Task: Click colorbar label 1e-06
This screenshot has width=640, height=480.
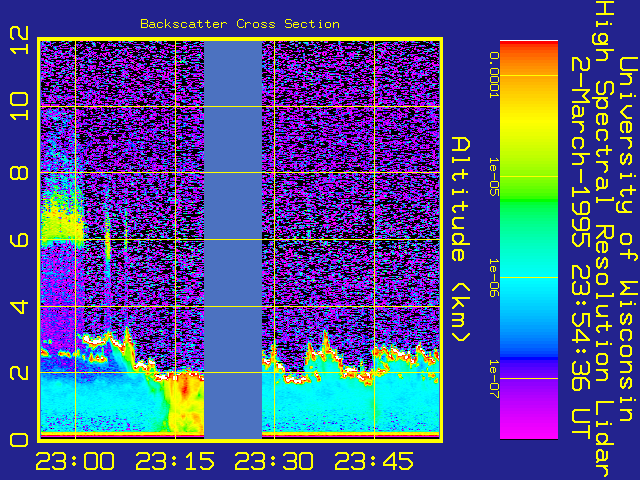Action: pos(494,278)
